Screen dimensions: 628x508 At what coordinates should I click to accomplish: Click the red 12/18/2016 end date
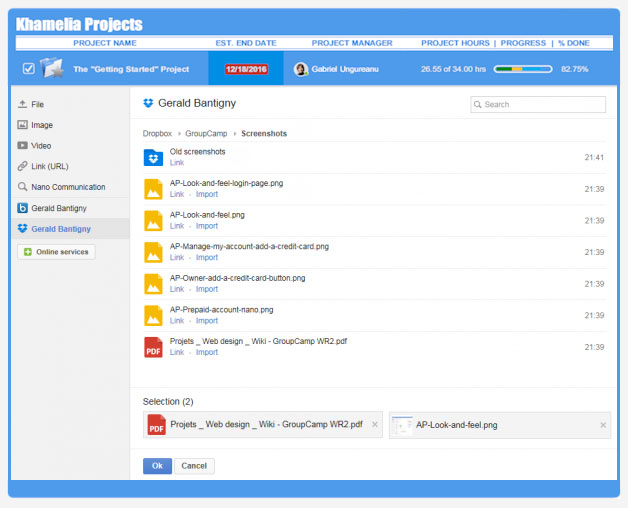246,69
